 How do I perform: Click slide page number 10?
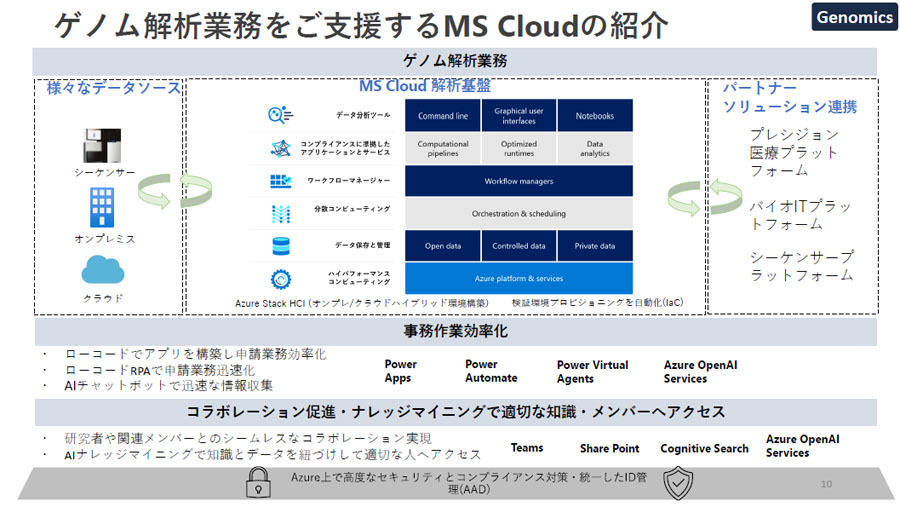[x=827, y=484]
